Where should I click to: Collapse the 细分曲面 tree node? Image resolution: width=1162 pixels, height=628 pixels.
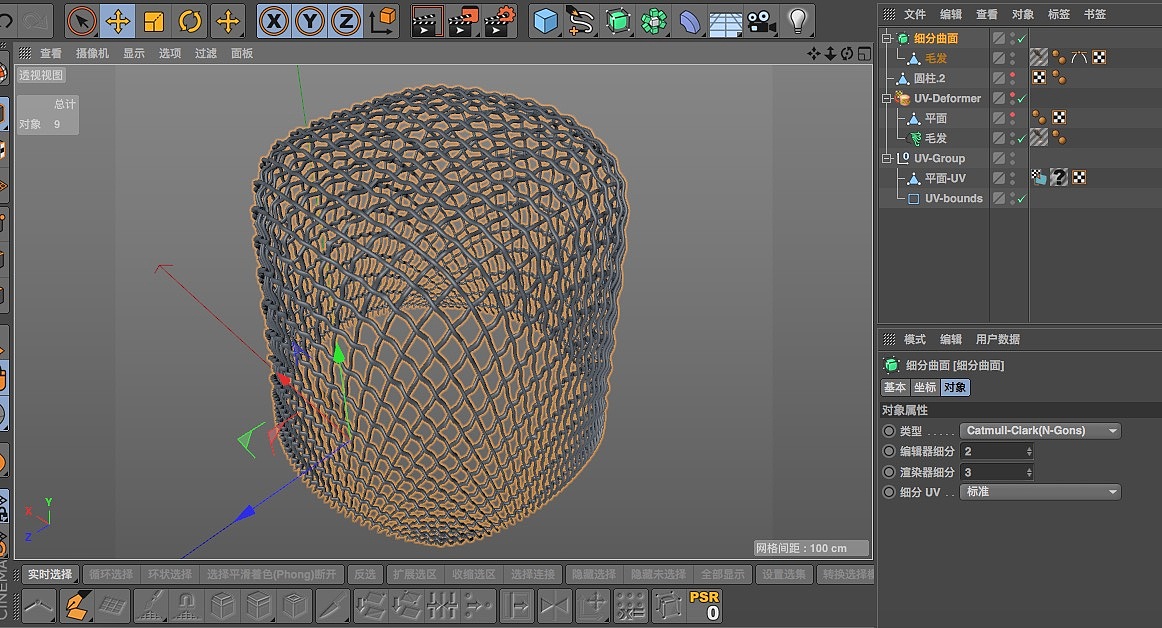[x=886, y=38]
